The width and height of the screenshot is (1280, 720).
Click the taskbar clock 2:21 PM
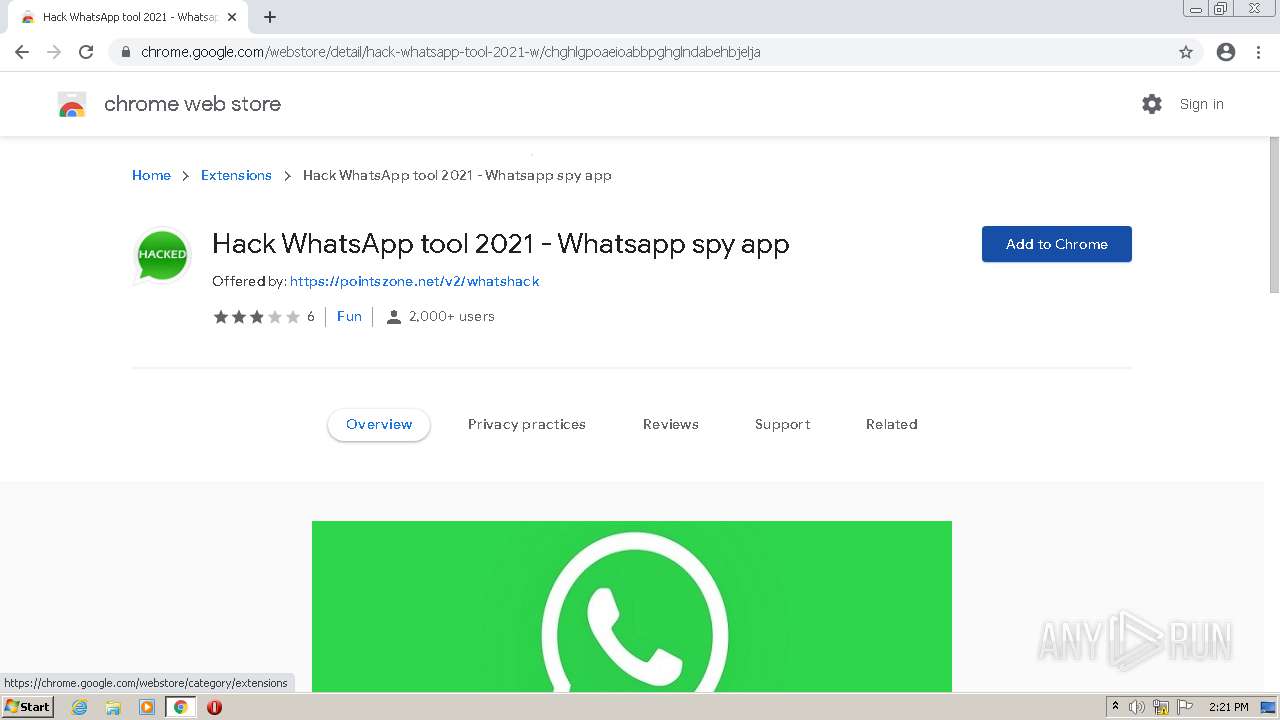click(x=1229, y=707)
